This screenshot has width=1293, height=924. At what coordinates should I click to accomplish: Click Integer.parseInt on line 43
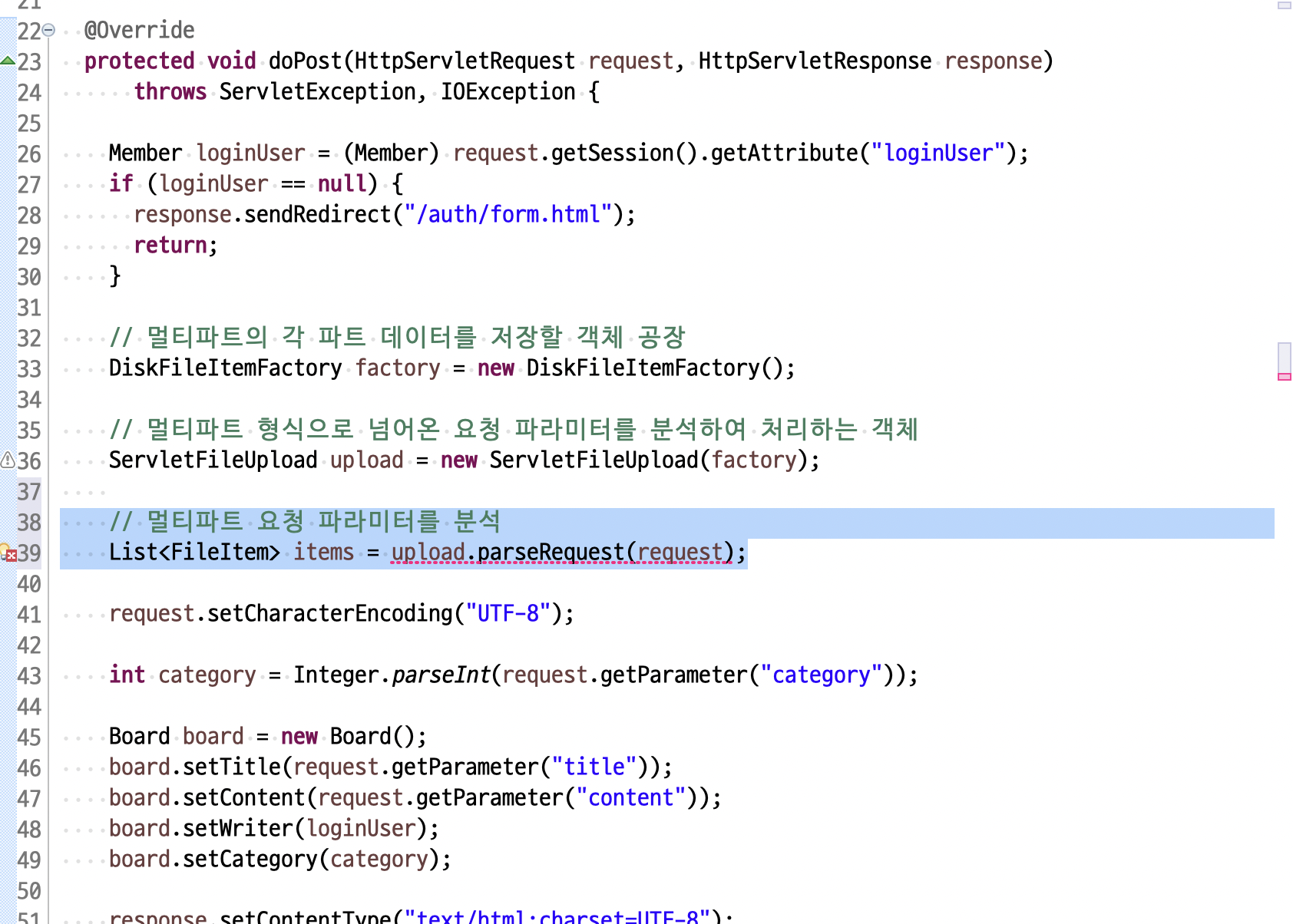point(392,675)
